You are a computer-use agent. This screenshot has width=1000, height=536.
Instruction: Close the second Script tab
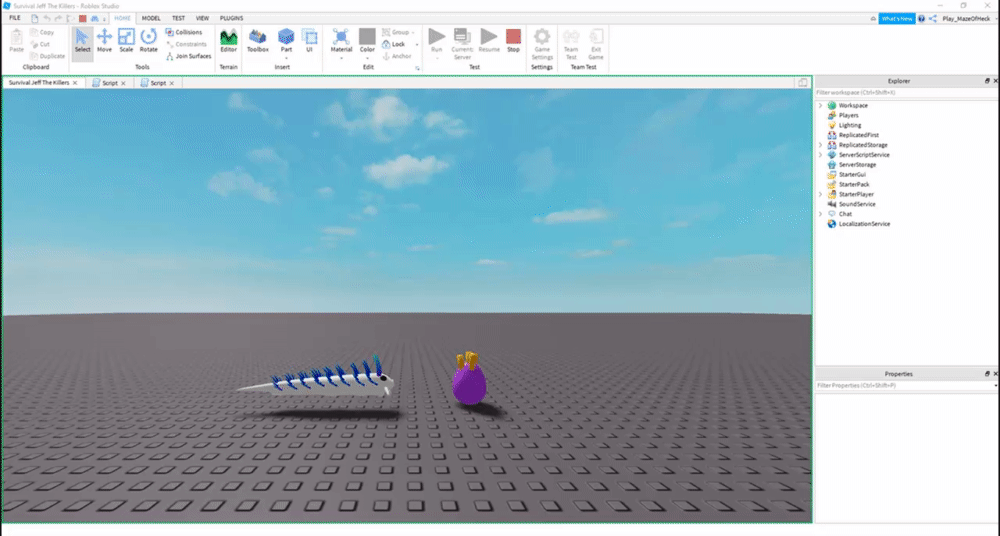point(172,83)
